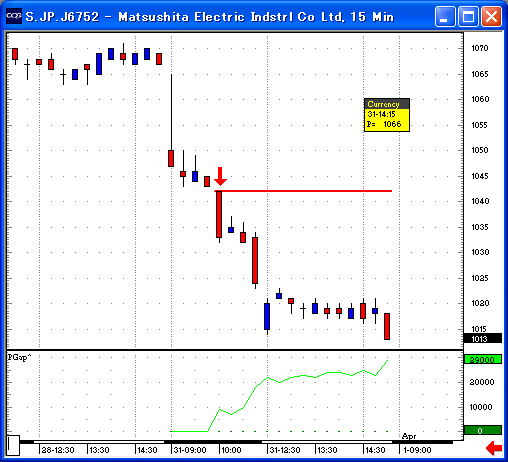Click the 31-12:30 time axis label
508x462 pixels.
point(285,450)
